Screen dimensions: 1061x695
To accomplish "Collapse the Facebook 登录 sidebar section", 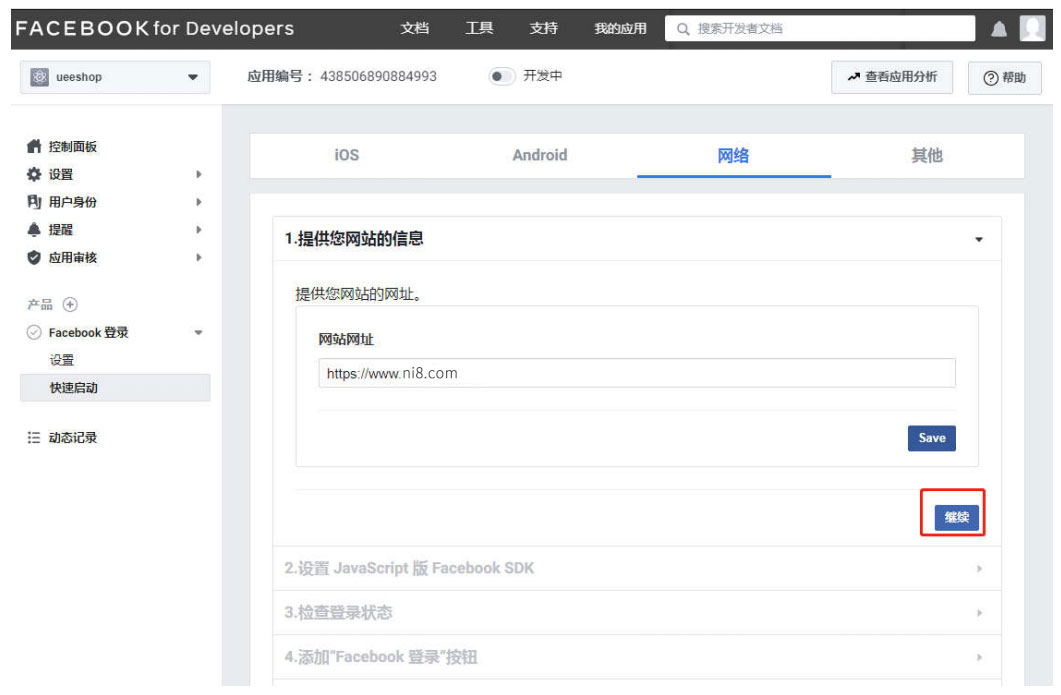I will (198, 333).
